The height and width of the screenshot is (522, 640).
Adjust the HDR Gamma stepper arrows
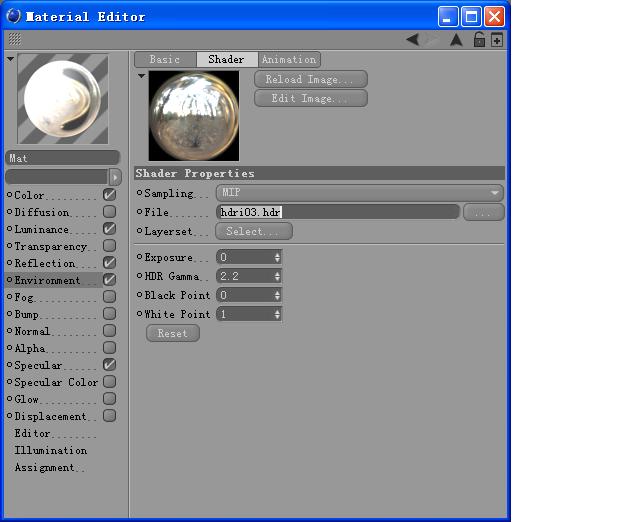[277, 276]
